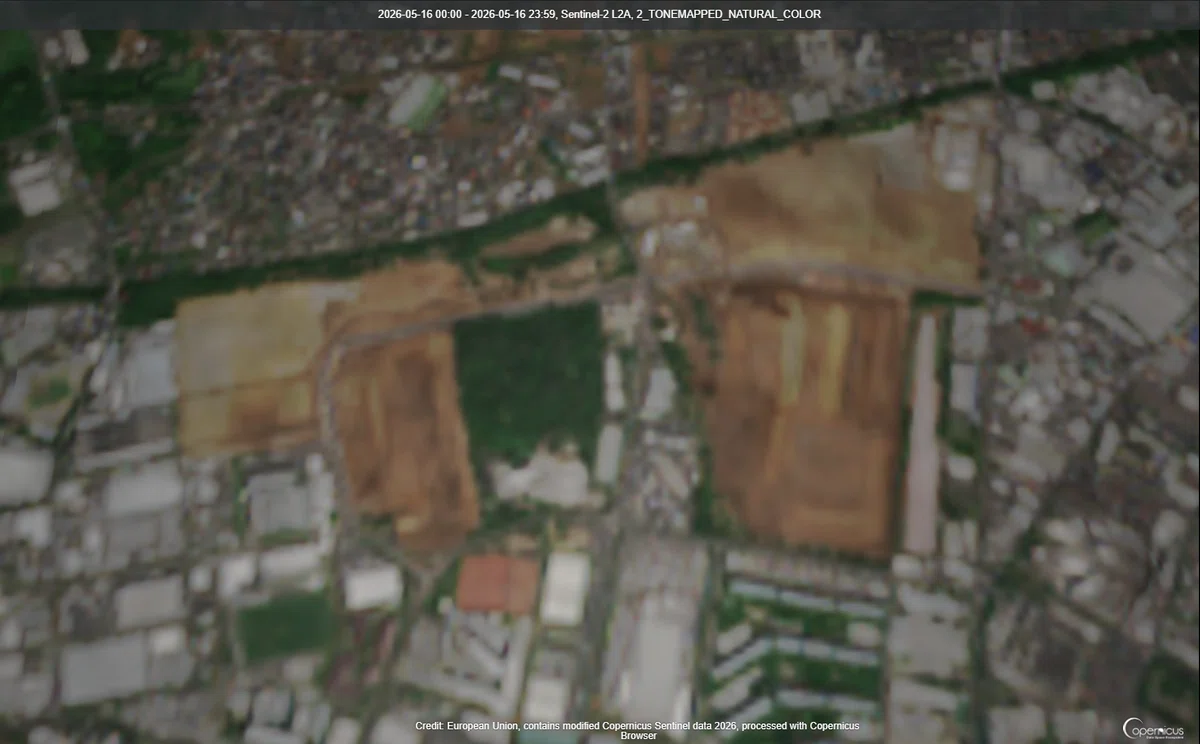Click the Copernicus logo in the corner

click(1155, 729)
